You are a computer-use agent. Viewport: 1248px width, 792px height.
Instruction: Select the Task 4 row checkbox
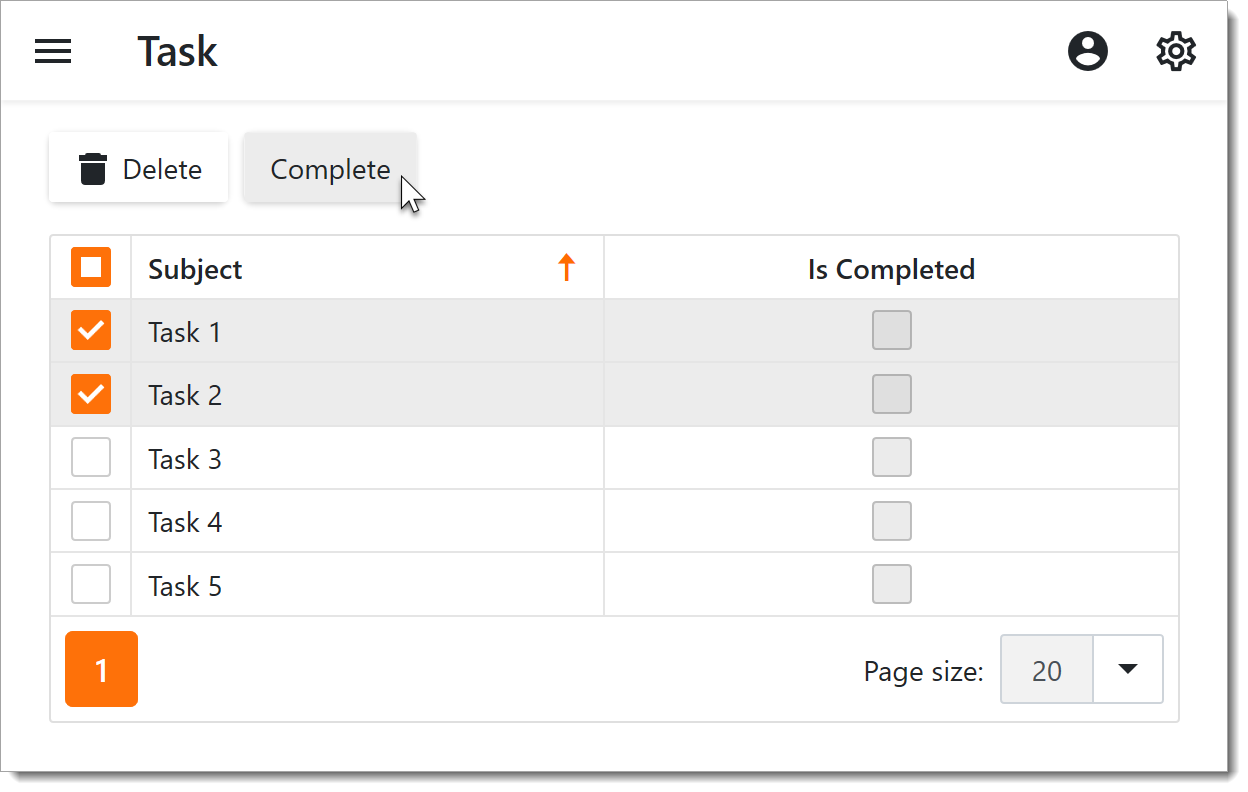coord(91,521)
